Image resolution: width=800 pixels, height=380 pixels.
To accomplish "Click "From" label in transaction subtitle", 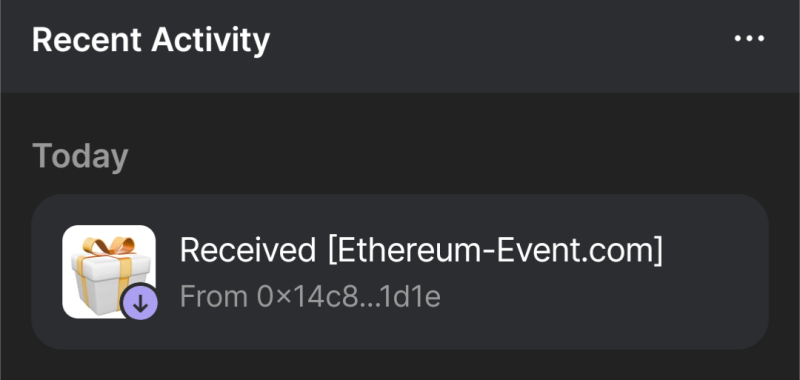I will [x=214, y=296].
